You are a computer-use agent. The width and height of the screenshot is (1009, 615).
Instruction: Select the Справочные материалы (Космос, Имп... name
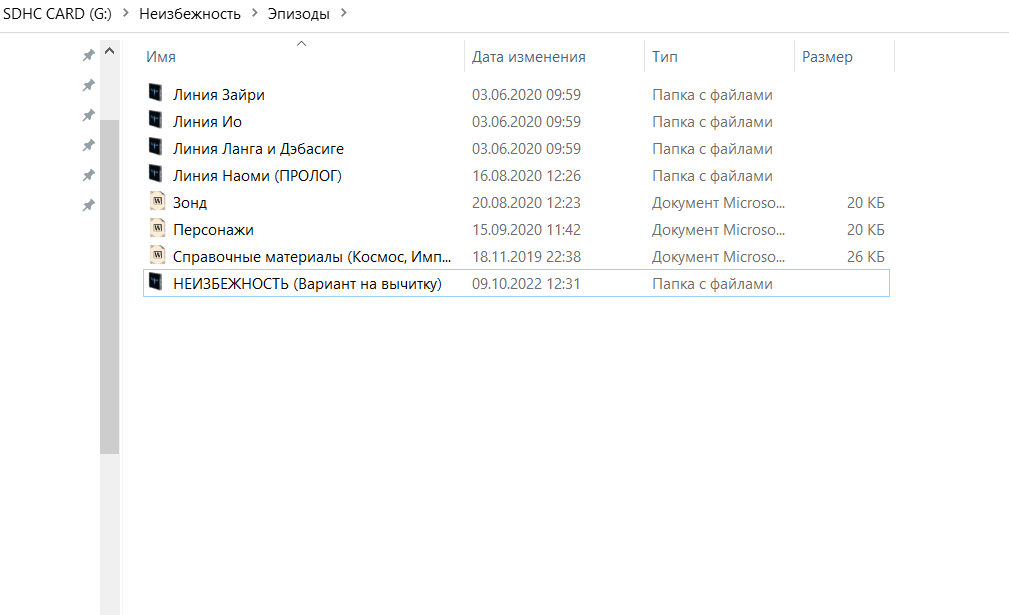312,257
